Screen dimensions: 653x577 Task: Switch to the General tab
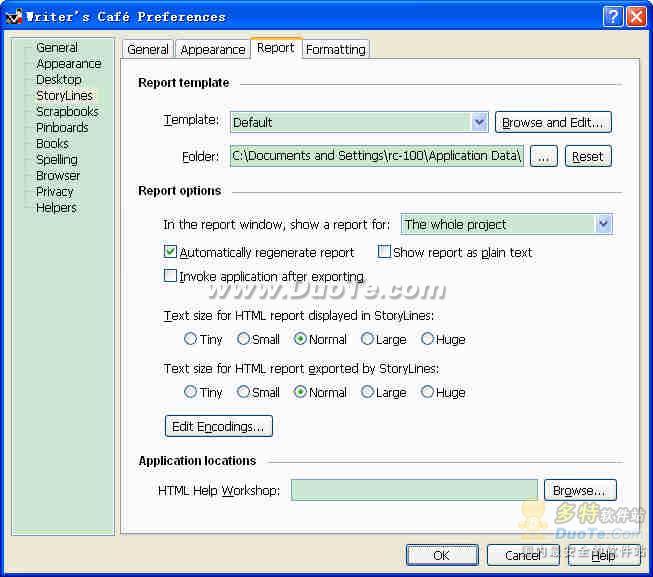(x=148, y=50)
